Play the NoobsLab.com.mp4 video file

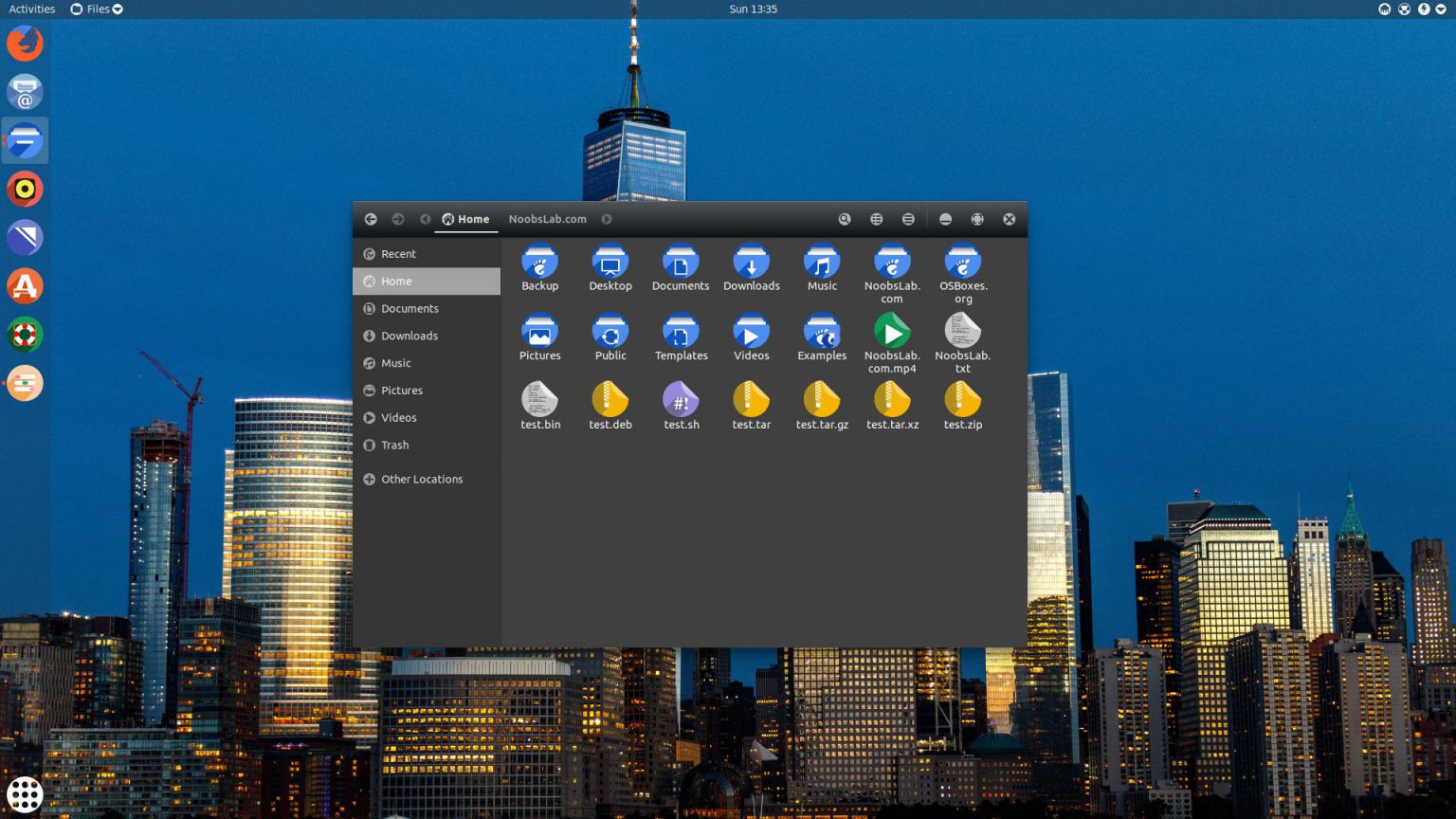(891, 333)
